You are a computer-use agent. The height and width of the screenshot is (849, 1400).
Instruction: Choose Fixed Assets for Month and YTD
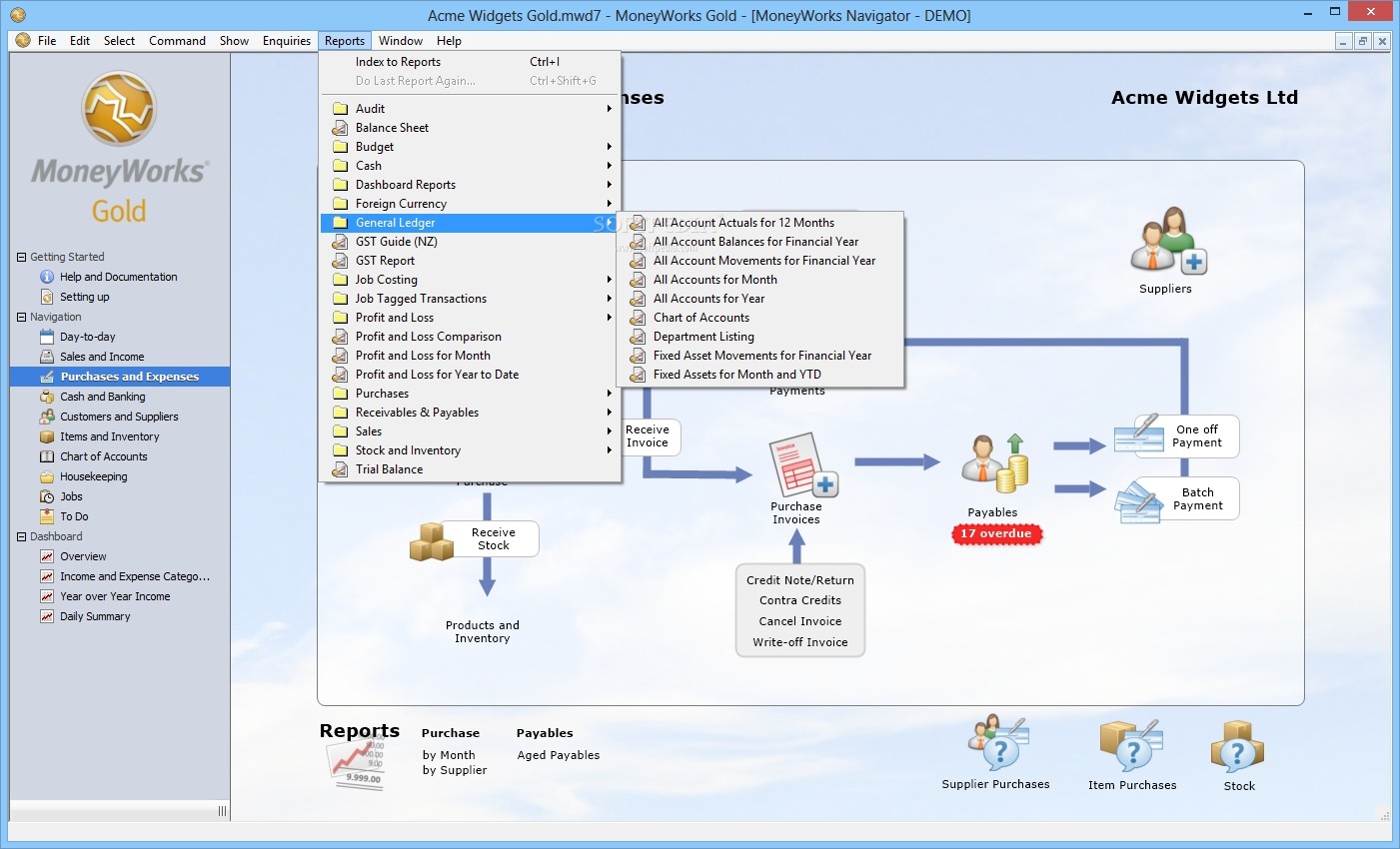(x=760, y=375)
